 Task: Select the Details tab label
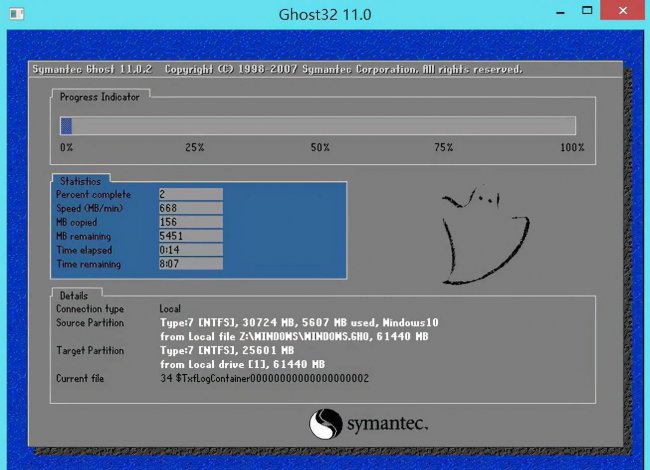point(74,296)
